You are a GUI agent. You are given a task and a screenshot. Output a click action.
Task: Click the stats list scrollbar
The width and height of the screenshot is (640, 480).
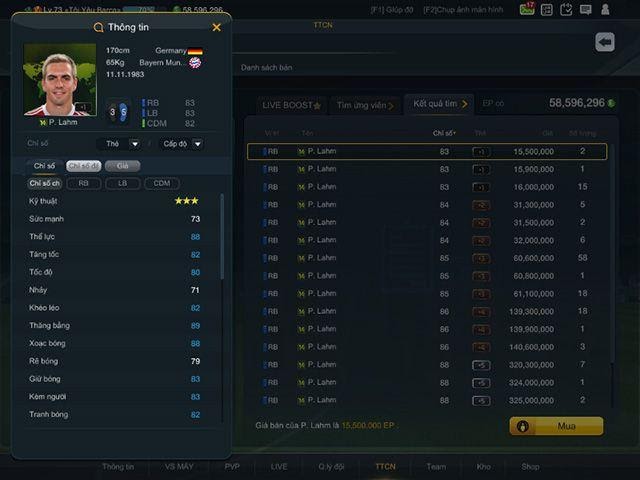pos(222,237)
